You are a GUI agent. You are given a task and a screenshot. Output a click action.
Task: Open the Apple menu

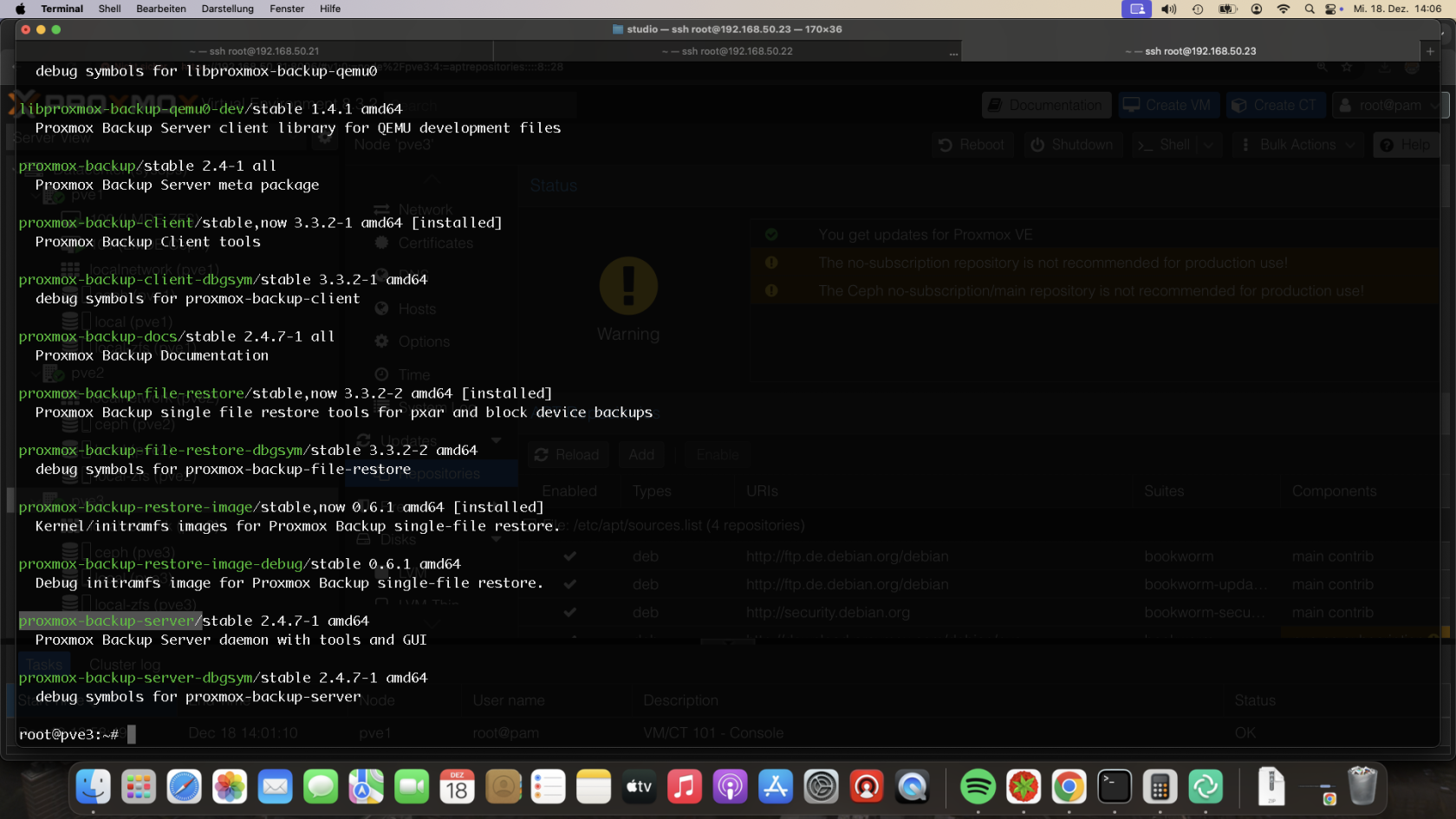[x=20, y=9]
